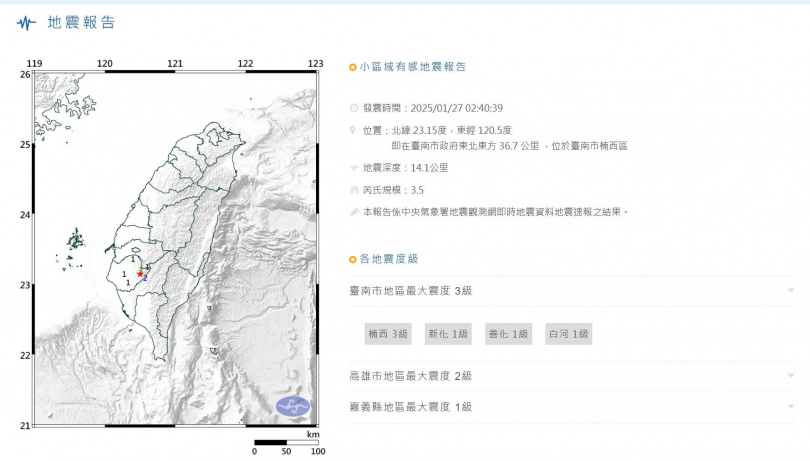Click the Taiwan earthquake map image

pyautogui.click(x=175, y=249)
